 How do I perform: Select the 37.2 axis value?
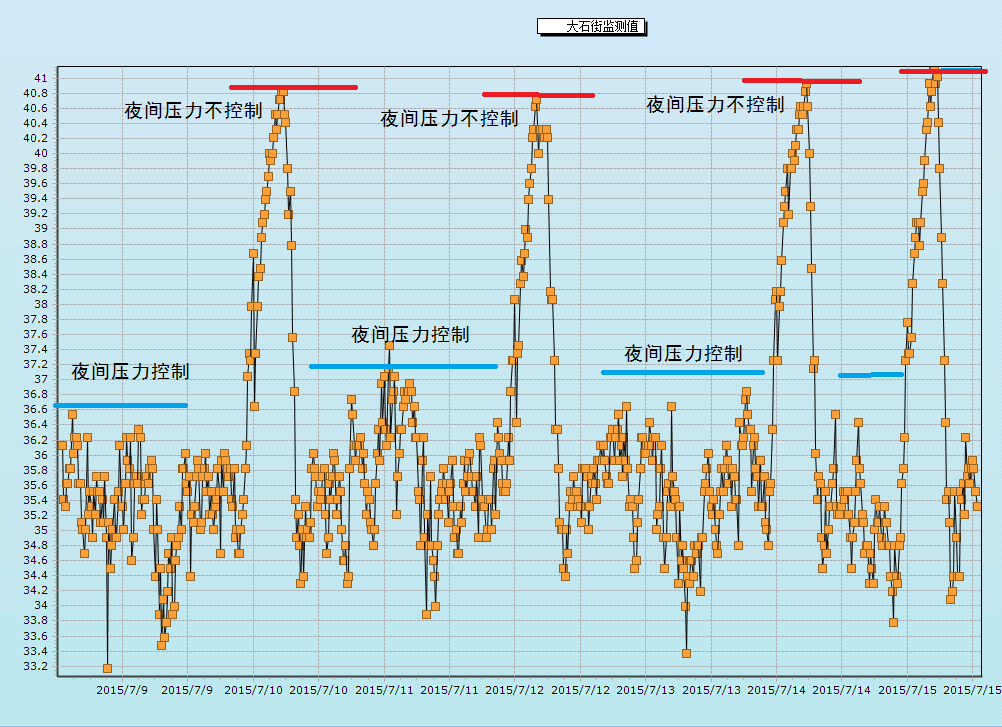pos(36,364)
